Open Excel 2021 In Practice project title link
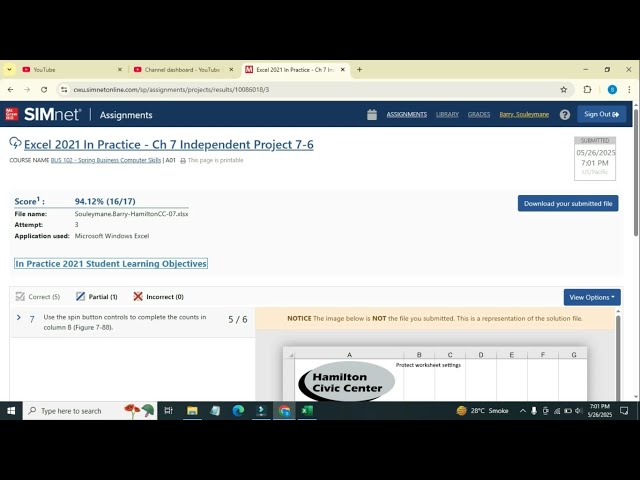This screenshot has height=480, width=640. 169,144
